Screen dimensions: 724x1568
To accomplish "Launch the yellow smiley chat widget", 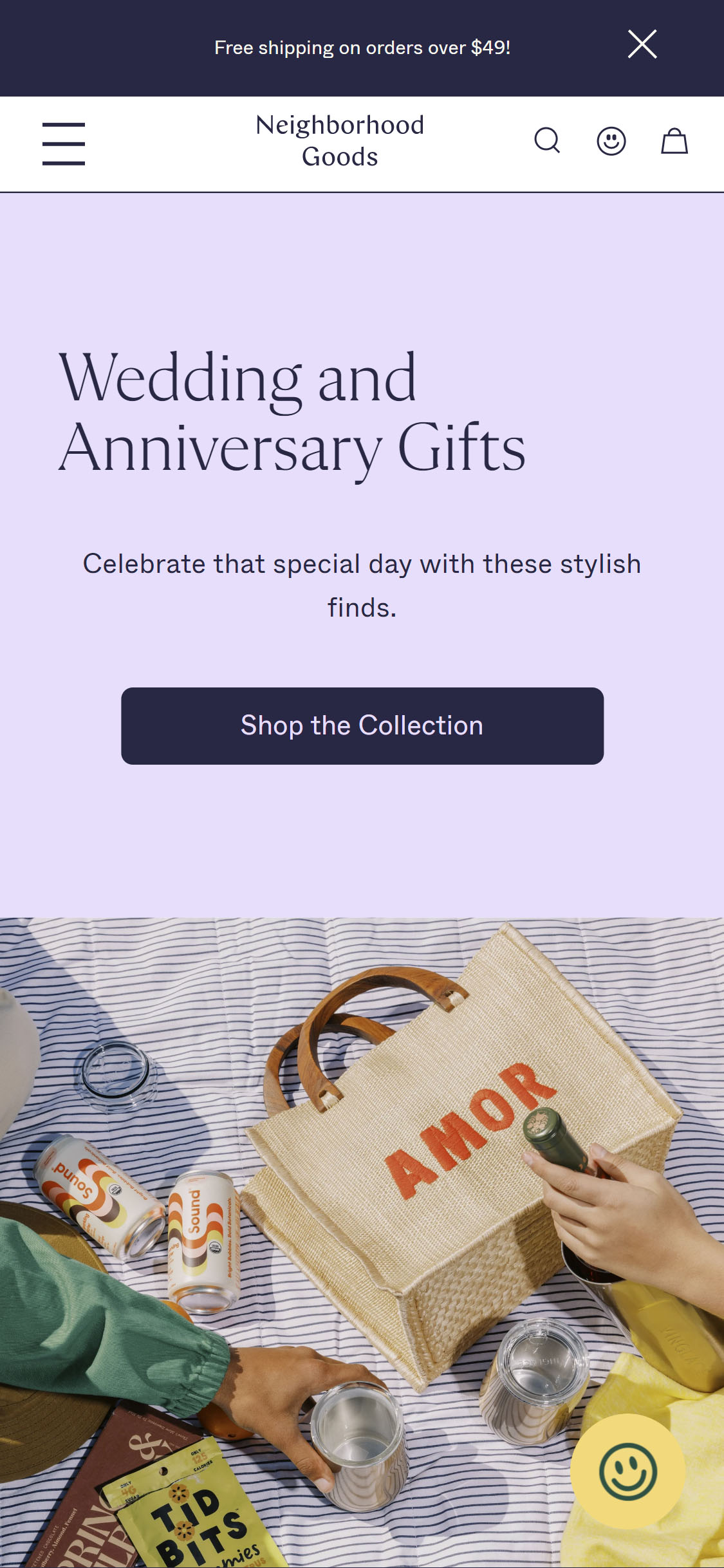I will click(x=627, y=1471).
